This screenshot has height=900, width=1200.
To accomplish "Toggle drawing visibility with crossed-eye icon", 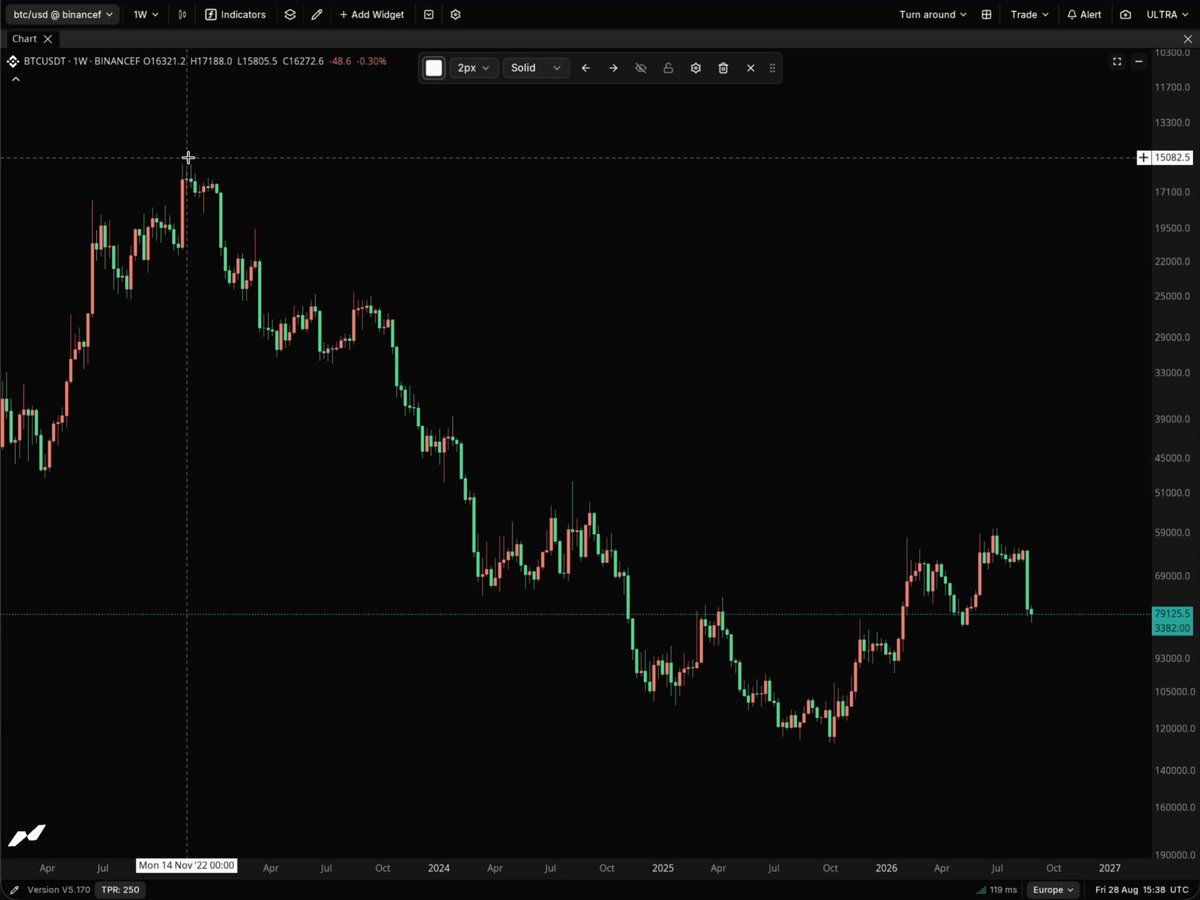I will [x=641, y=68].
